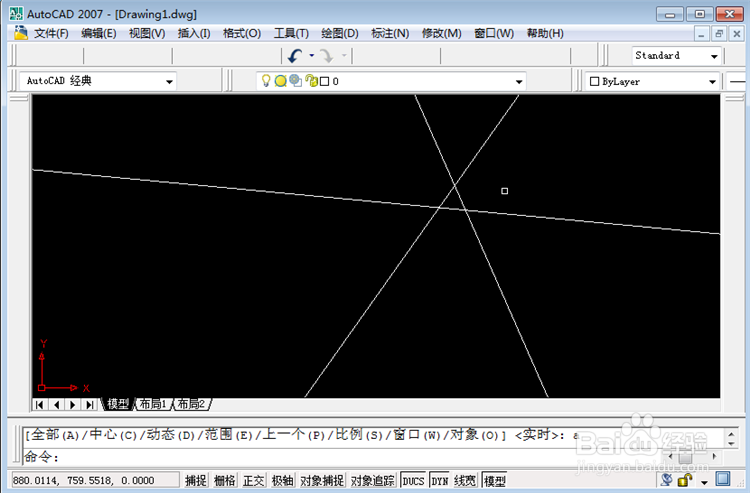Screen dimensions: 750x493
Task: Open the 文件(F) menu
Action: pos(51,33)
